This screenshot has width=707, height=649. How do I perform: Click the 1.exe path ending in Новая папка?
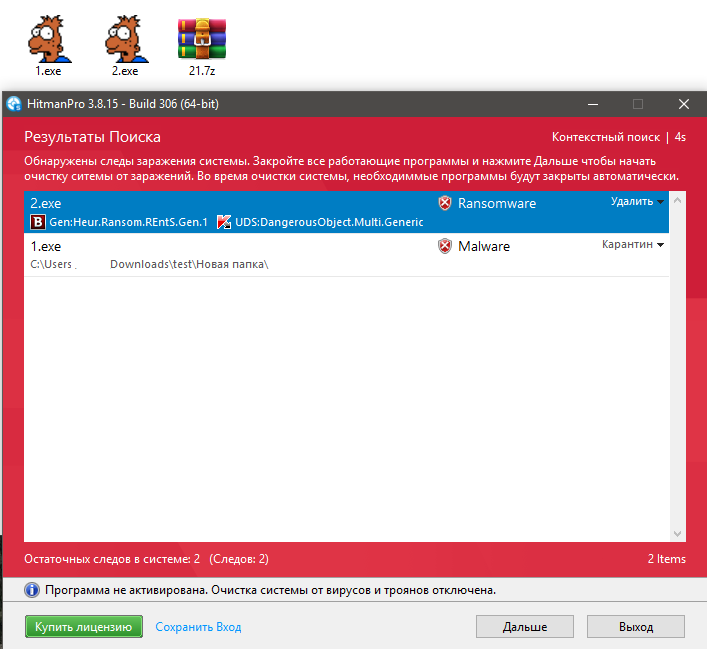click(149, 264)
